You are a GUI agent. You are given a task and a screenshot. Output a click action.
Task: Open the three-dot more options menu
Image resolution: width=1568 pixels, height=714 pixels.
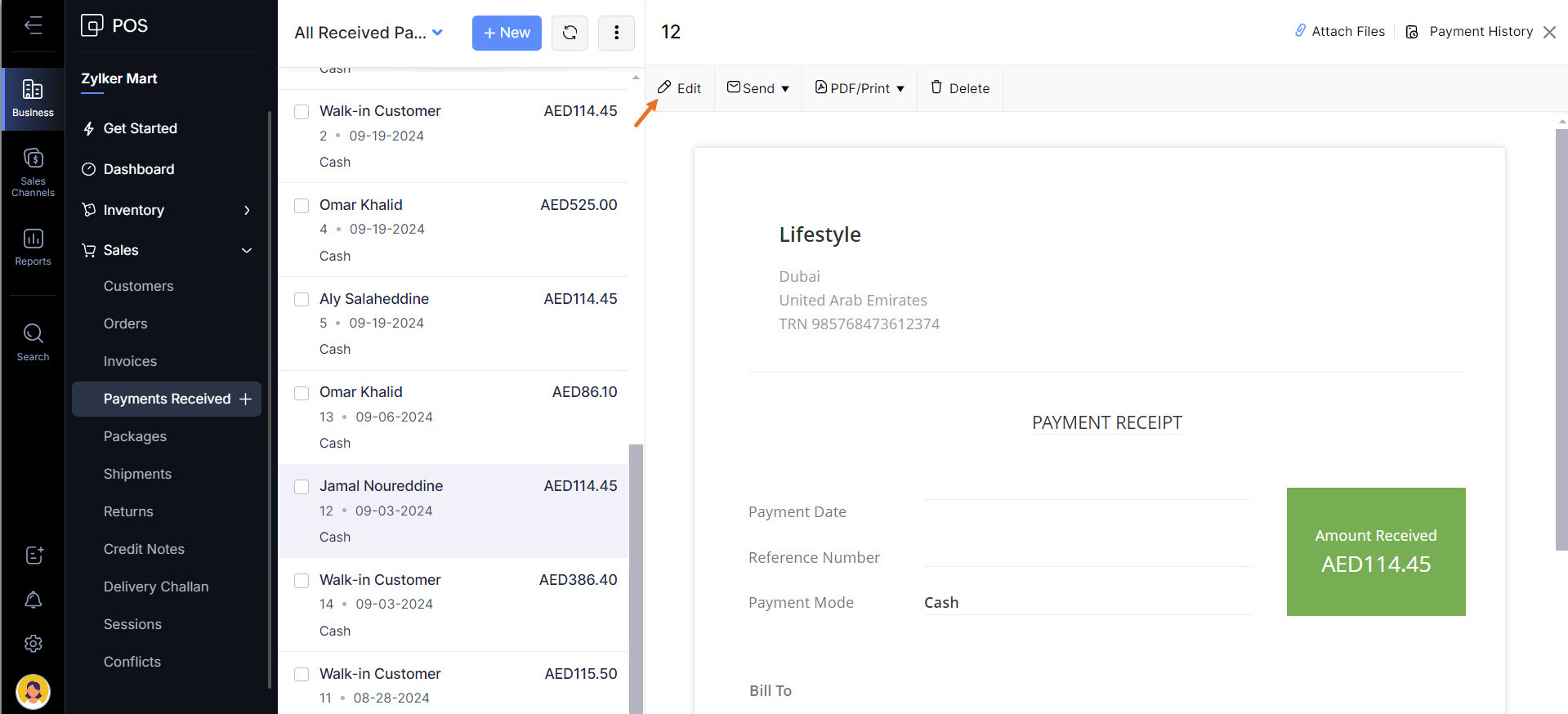pos(616,33)
